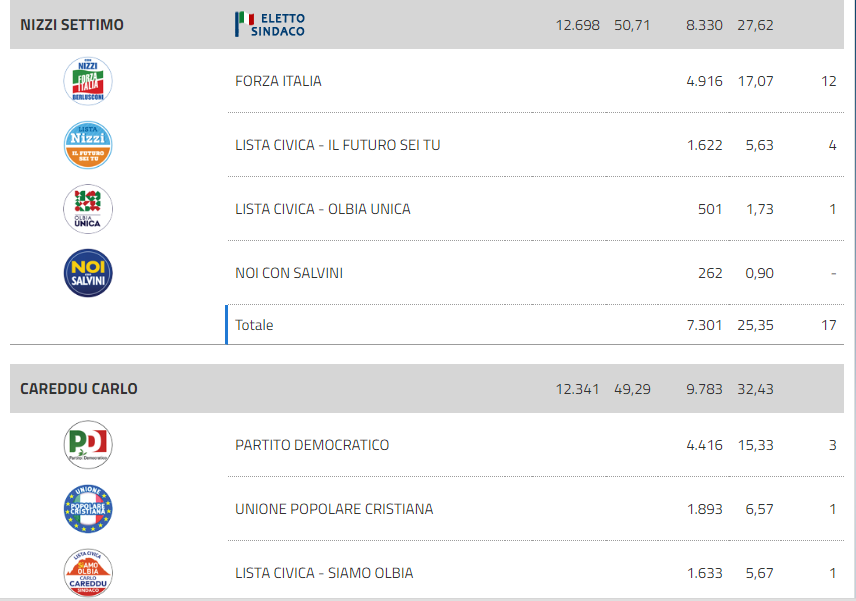856x601 pixels.
Task: Click the Noi con Salvini logo
Action: 88,273
